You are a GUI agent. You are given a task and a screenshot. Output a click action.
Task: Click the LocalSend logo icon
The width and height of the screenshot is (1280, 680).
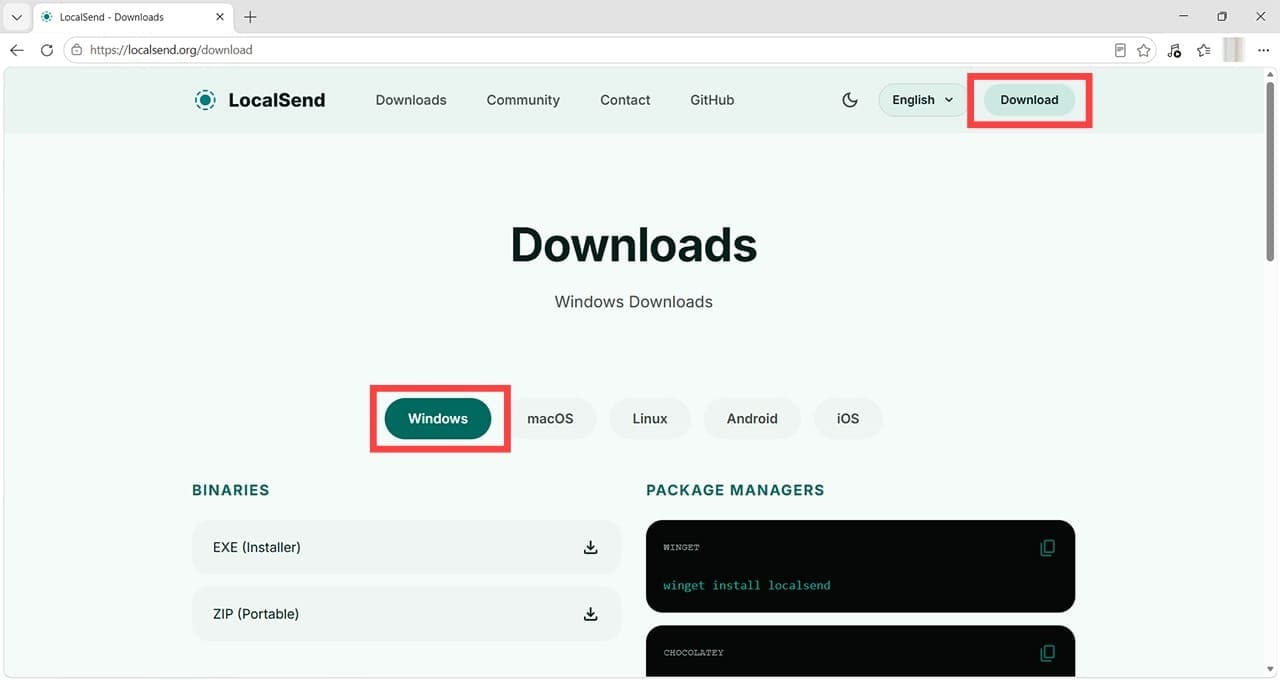coord(205,100)
